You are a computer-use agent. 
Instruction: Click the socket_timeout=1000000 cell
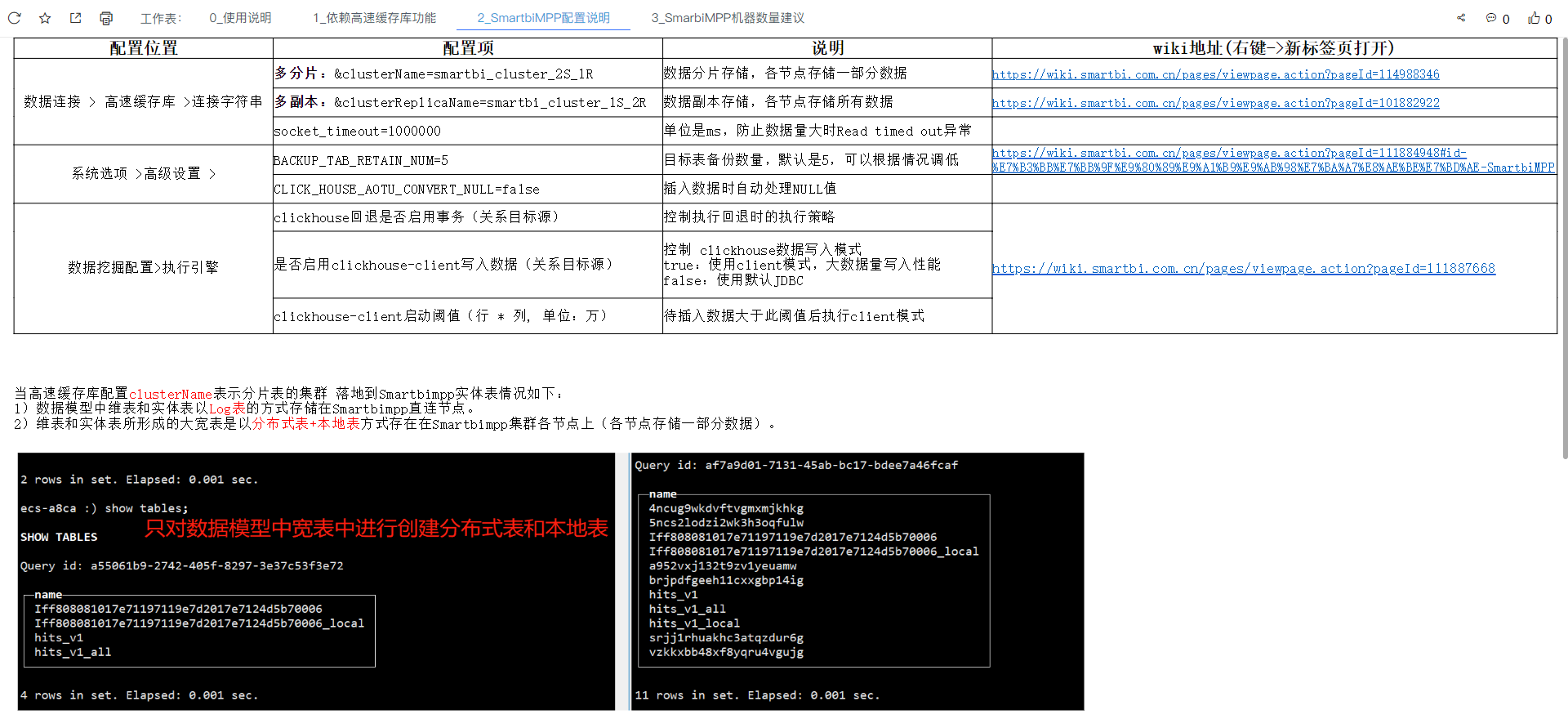[468, 131]
